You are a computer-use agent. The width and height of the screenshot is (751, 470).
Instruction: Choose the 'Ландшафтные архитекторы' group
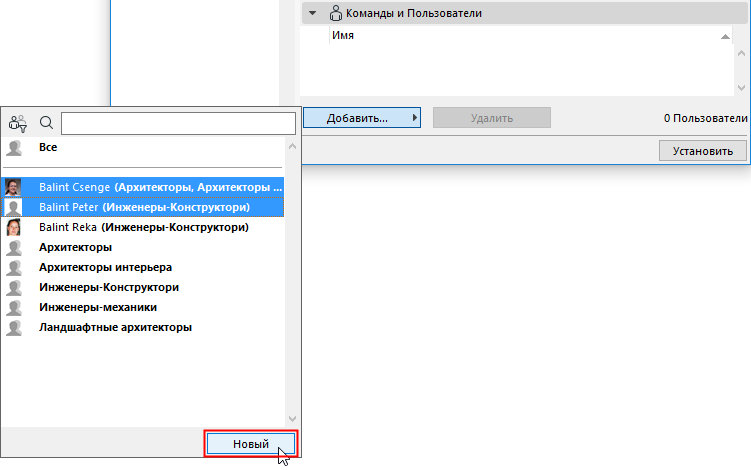[x=142, y=328]
